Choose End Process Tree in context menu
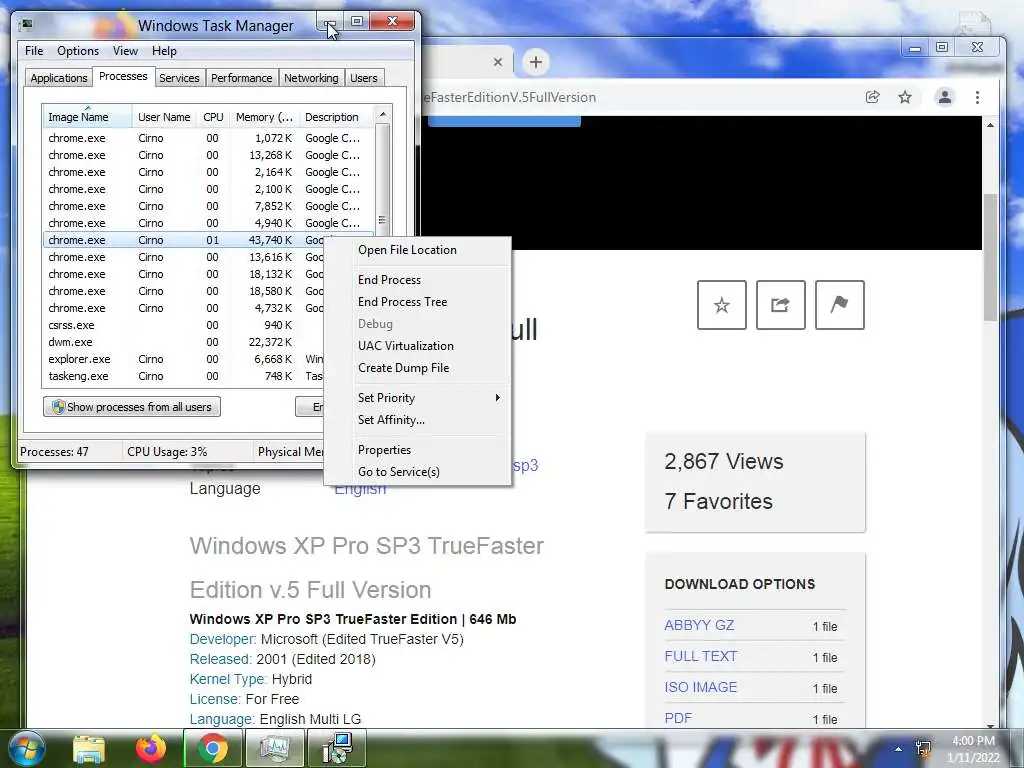 coord(417,302)
